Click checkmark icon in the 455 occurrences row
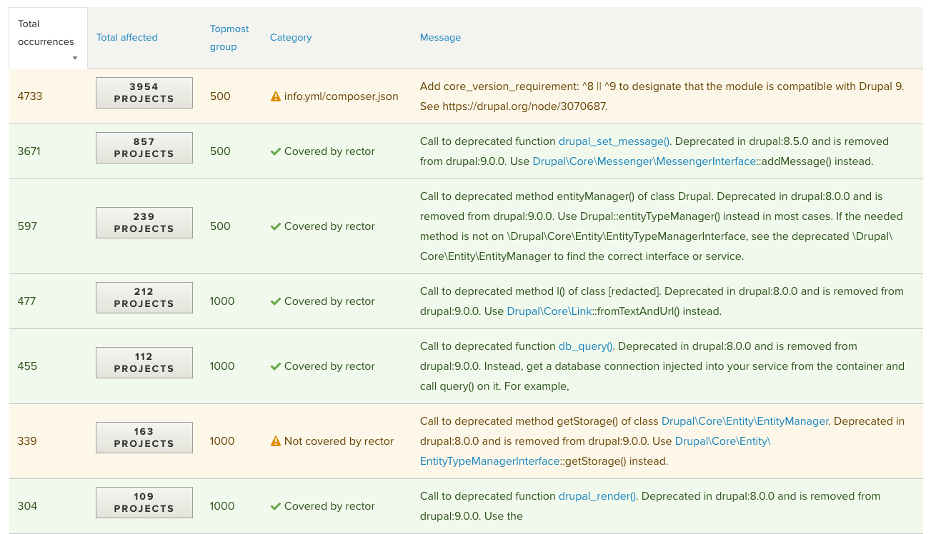 click(x=275, y=366)
